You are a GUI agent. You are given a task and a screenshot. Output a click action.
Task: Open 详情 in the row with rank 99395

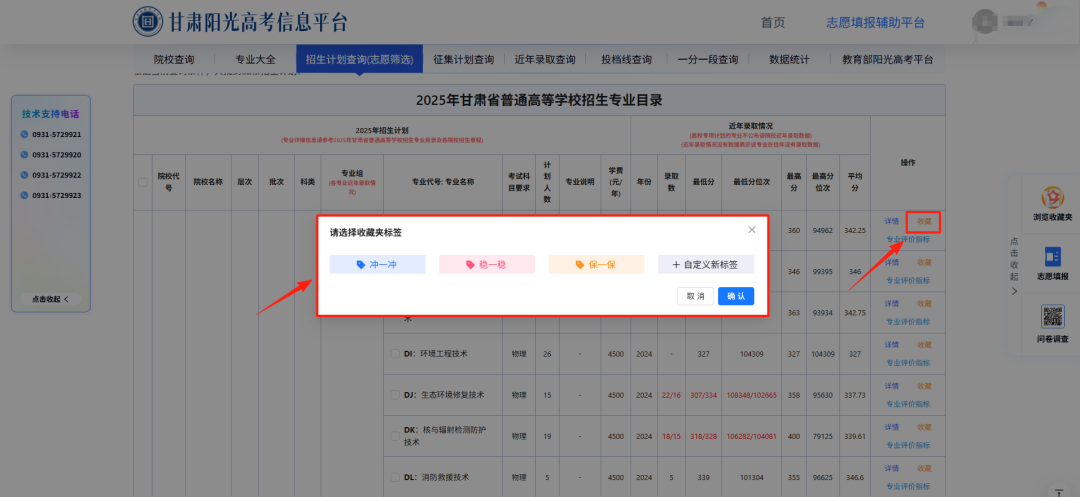891,263
